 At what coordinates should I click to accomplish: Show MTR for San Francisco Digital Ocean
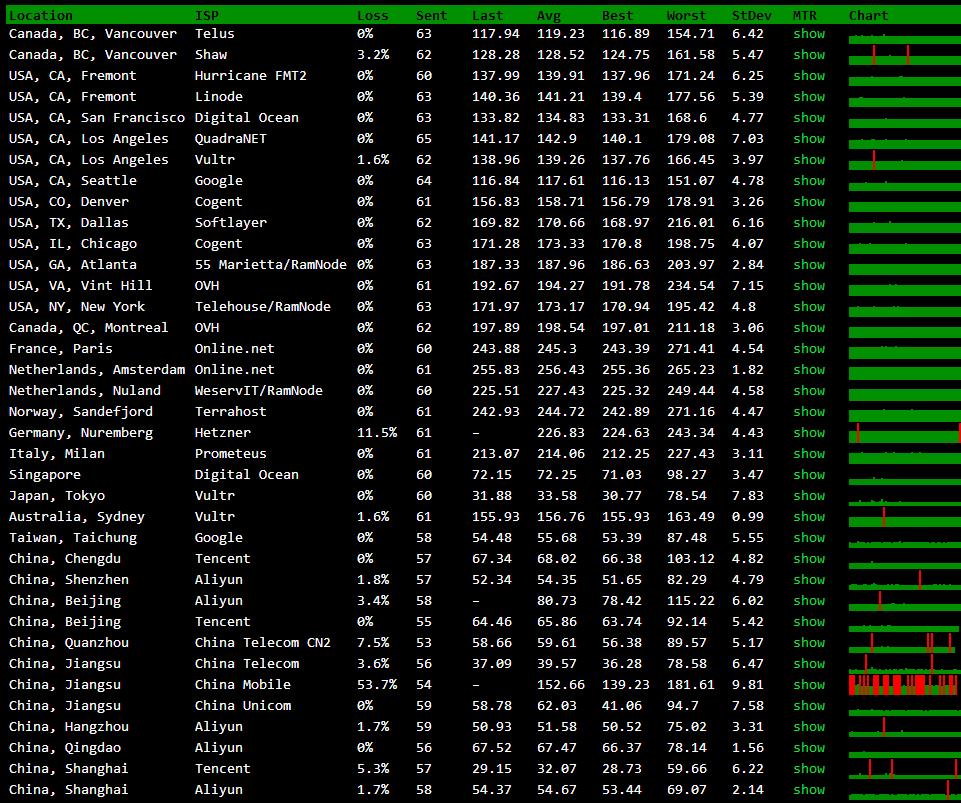[809, 118]
